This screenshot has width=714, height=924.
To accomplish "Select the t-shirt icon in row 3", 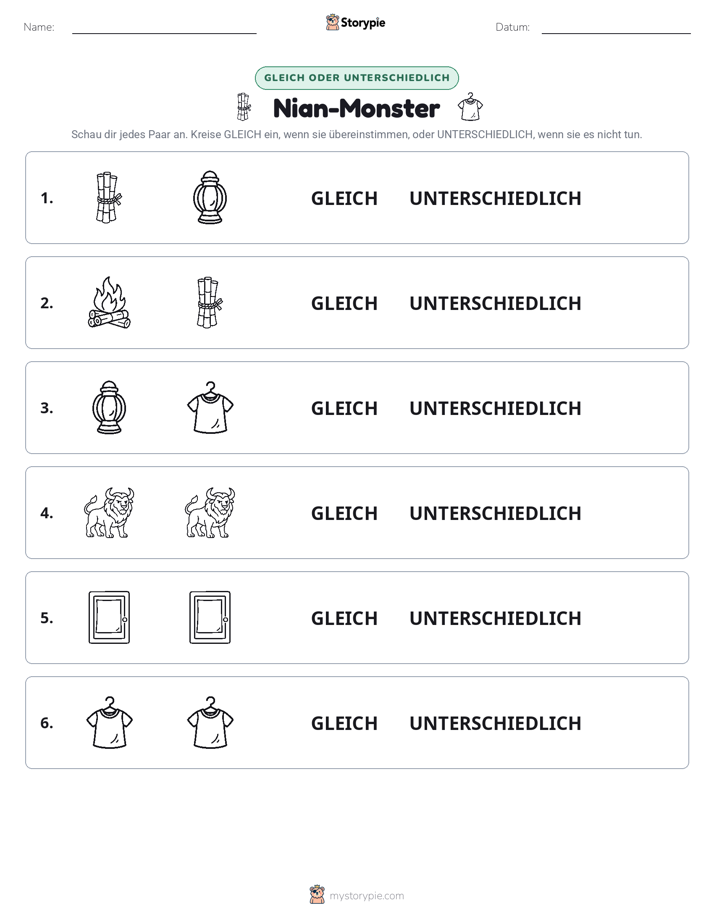I will click(210, 407).
